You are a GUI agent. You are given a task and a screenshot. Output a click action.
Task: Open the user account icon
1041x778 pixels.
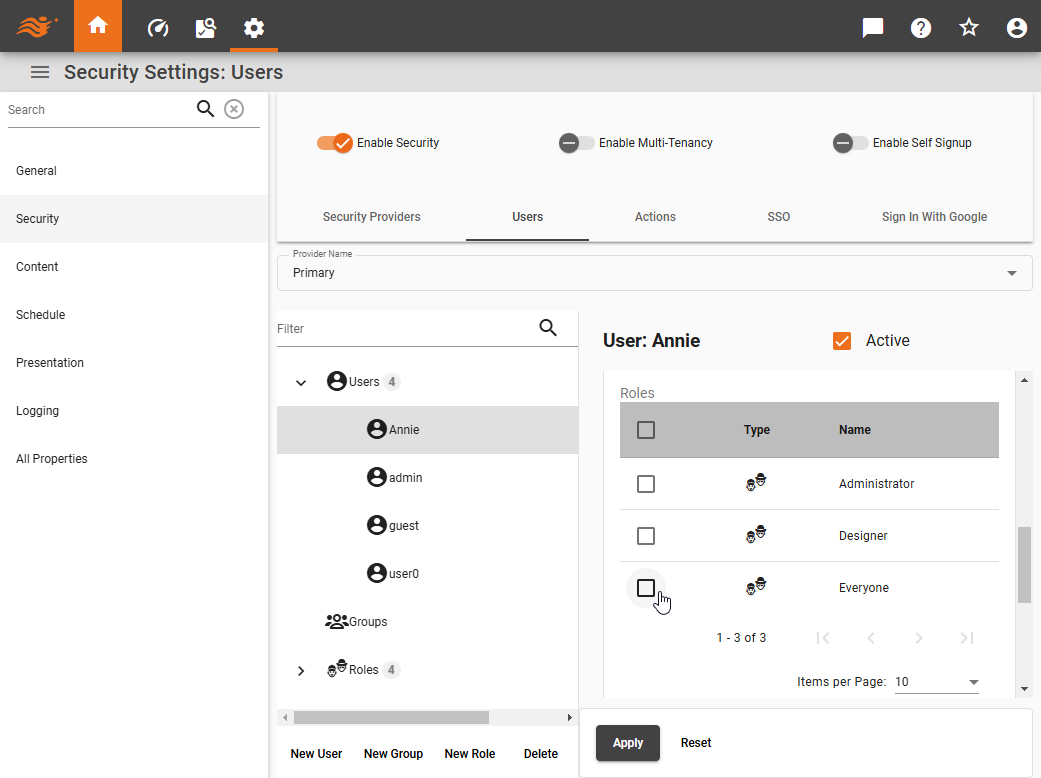[1016, 27]
